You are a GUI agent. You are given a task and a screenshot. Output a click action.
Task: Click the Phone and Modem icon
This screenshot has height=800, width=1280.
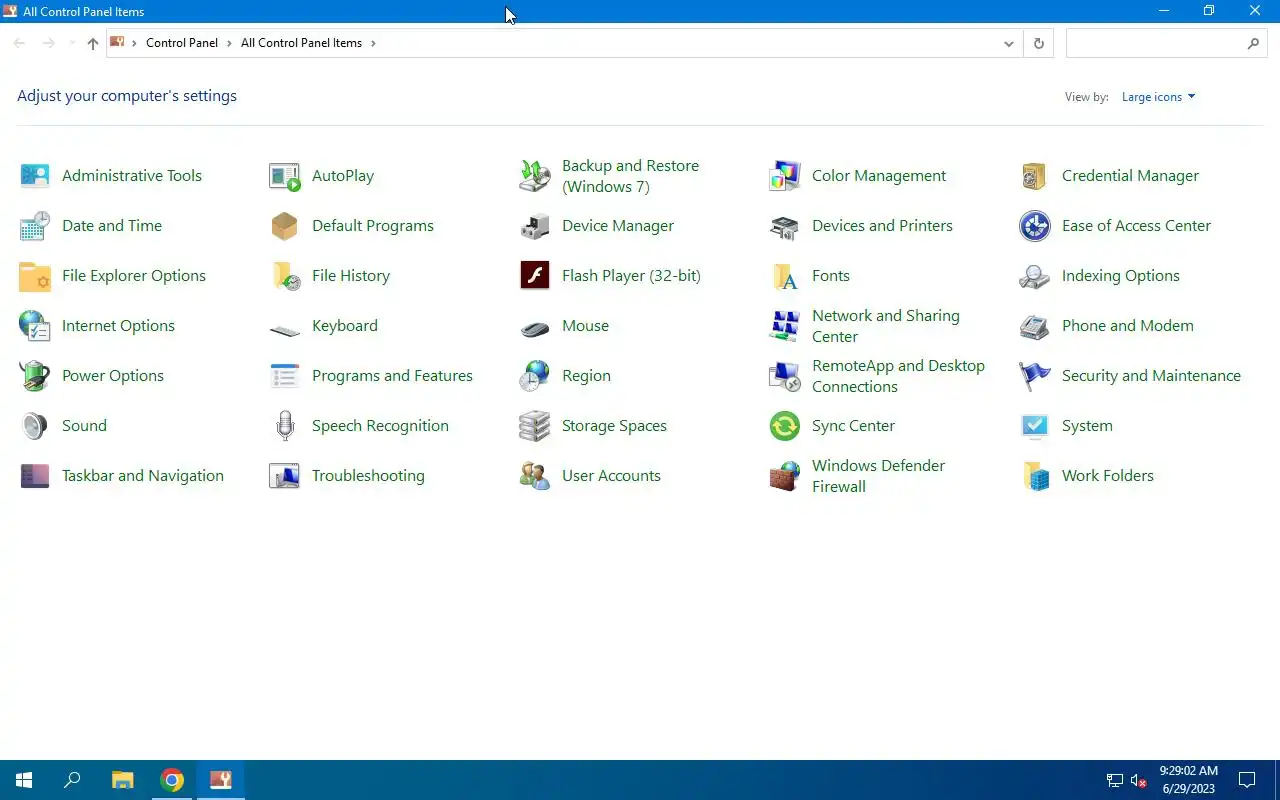tap(1035, 326)
